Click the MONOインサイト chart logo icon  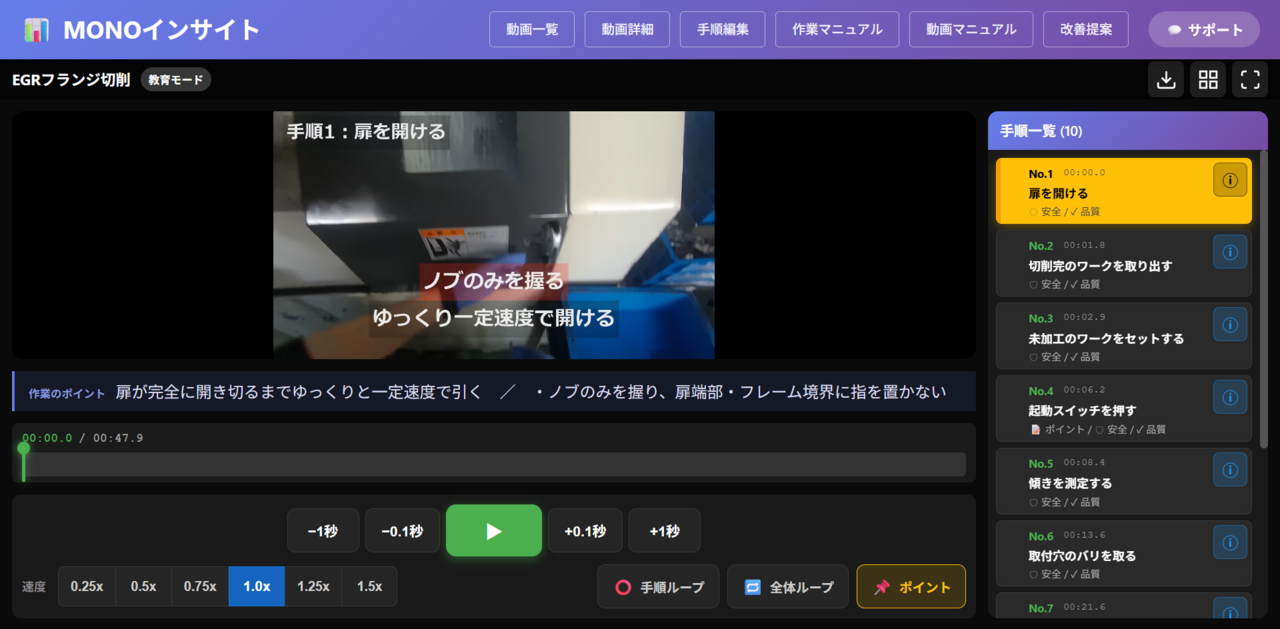coord(36,30)
